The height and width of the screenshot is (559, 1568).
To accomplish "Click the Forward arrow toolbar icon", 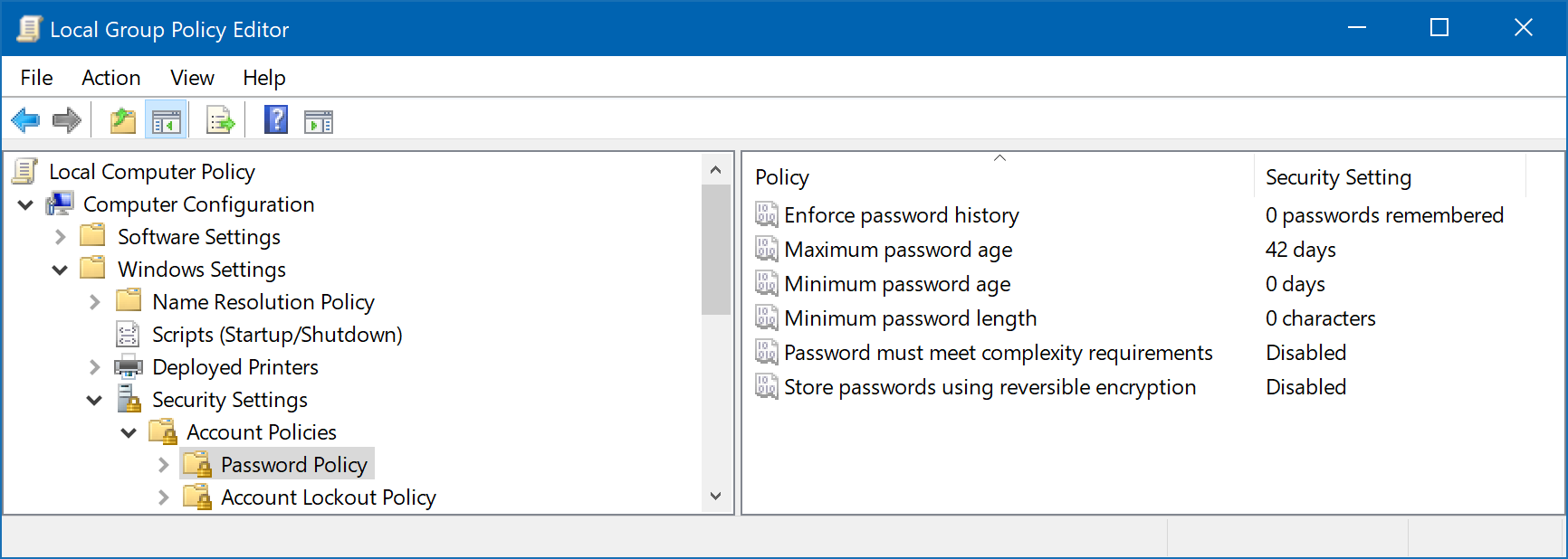I will coord(67,120).
